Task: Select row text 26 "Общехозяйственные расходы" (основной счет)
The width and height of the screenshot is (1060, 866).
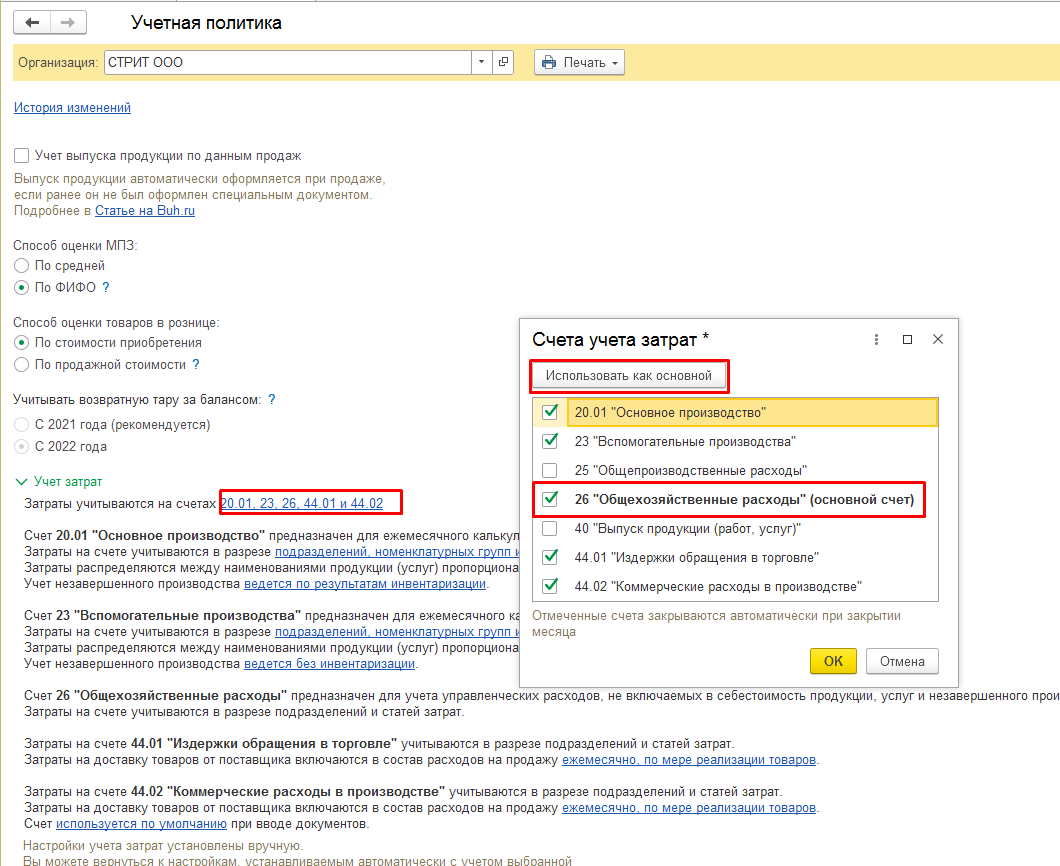Action: [744, 500]
